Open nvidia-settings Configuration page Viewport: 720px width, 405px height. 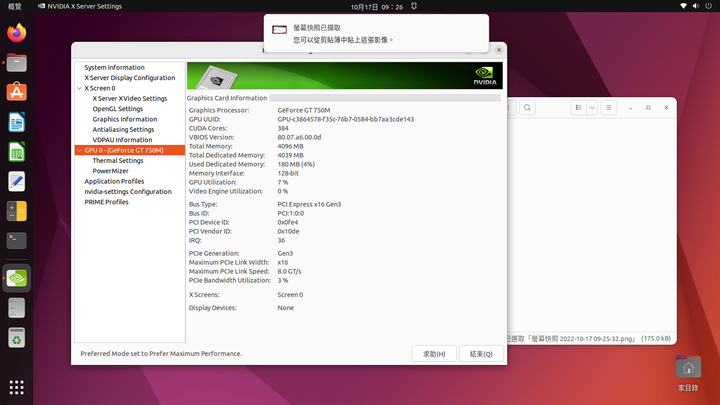[128, 191]
